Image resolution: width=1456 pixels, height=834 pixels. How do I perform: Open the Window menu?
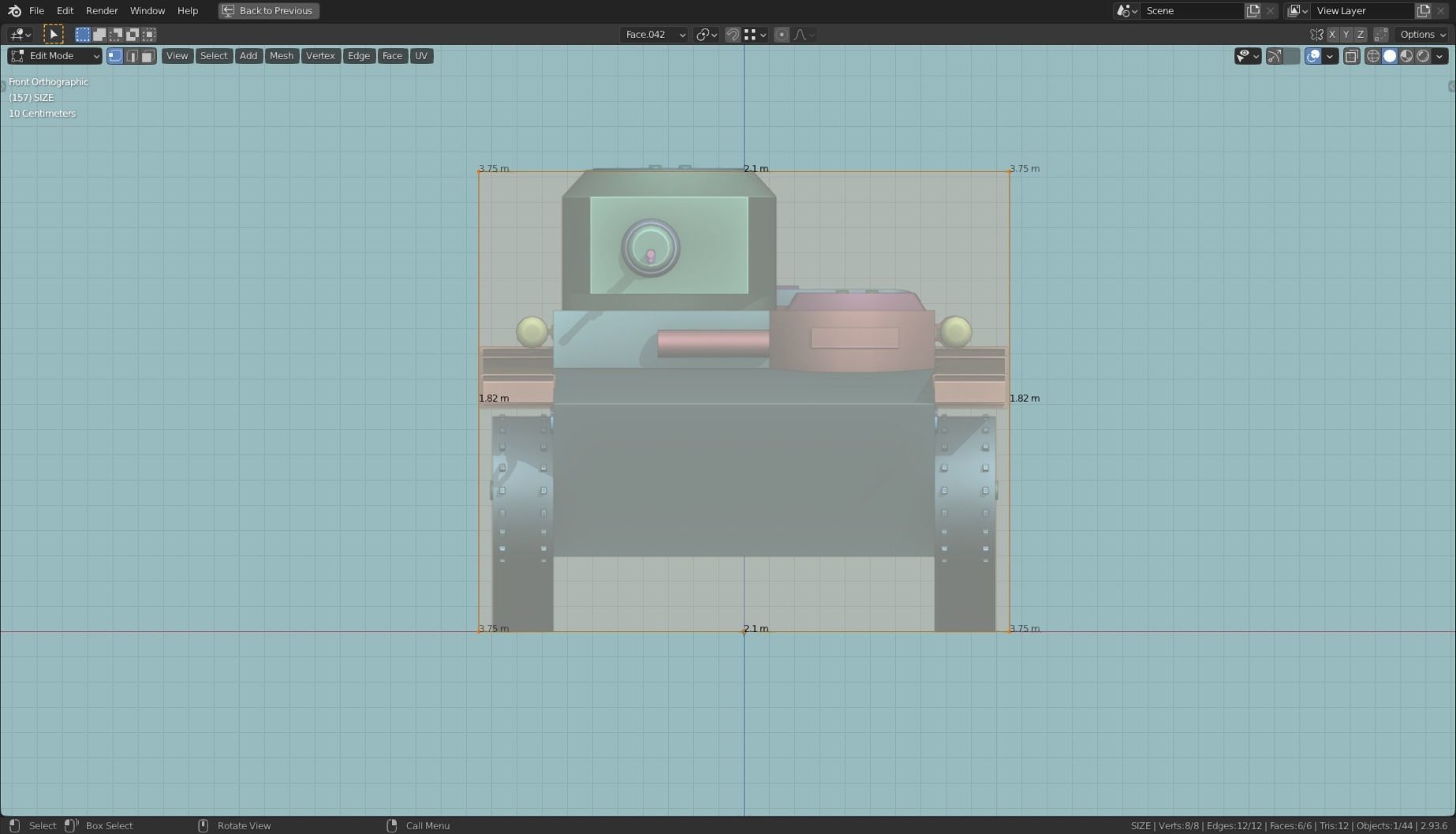pyautogui.click(x=147, y=10)
